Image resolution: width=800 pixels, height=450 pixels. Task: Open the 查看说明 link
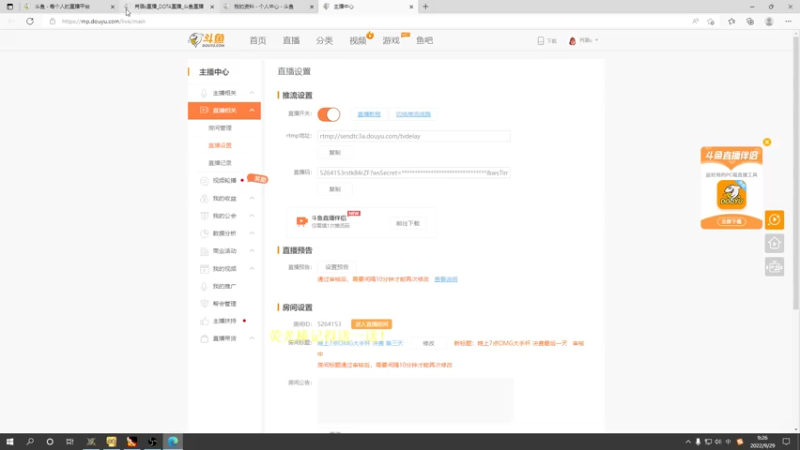click(x=446, y=279)
